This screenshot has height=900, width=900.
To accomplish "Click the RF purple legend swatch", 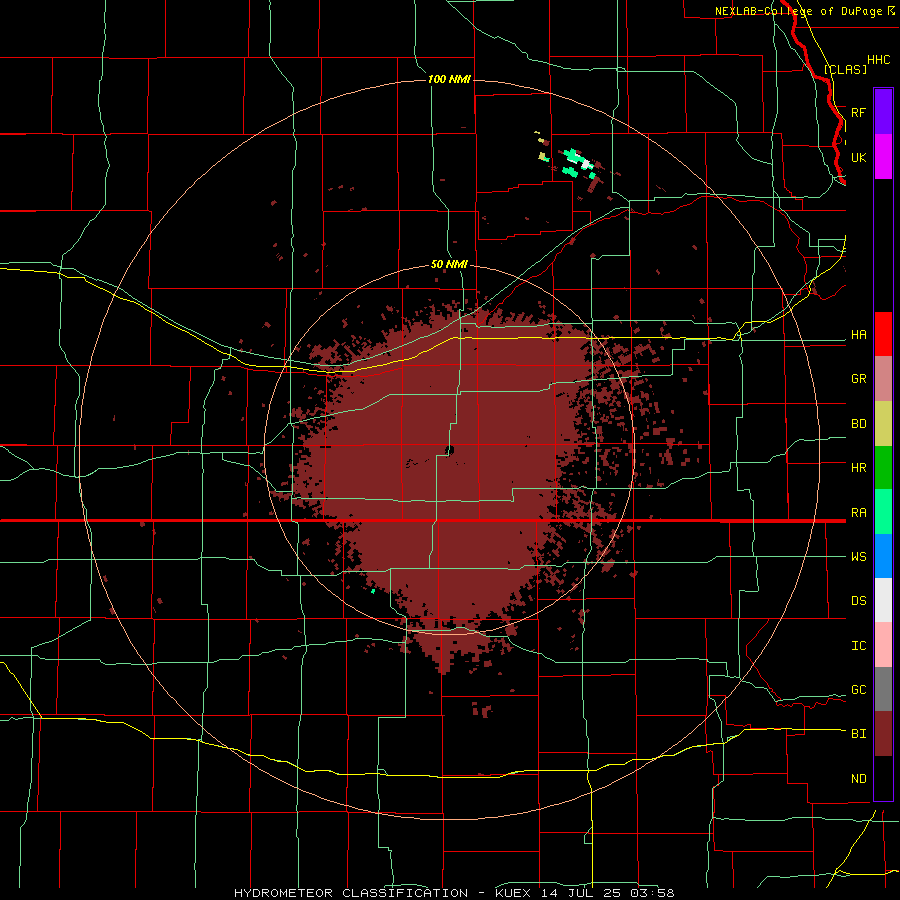I will coord(883,112).
